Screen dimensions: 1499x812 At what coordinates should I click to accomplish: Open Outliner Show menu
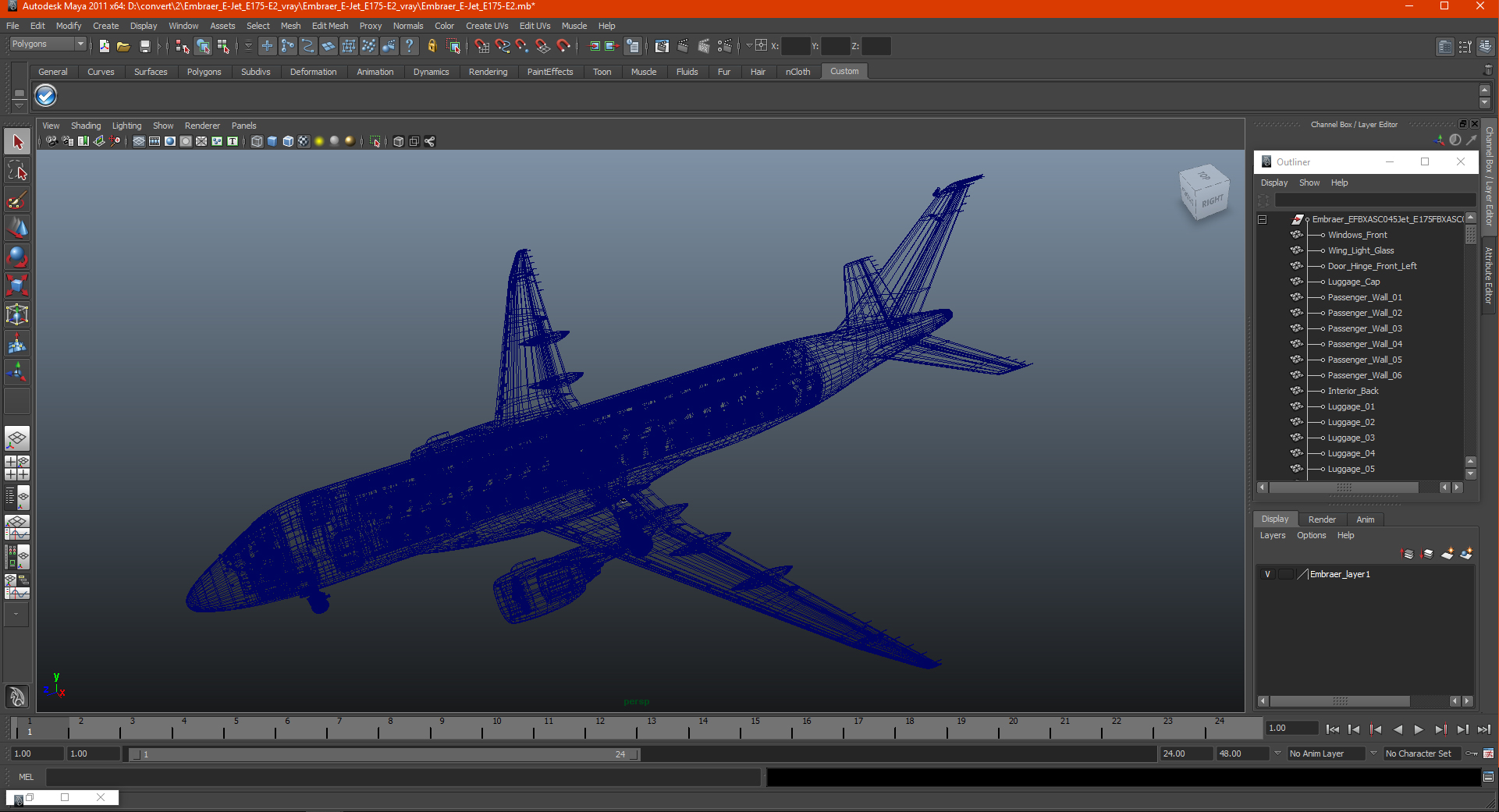[x=1309, y=183]
